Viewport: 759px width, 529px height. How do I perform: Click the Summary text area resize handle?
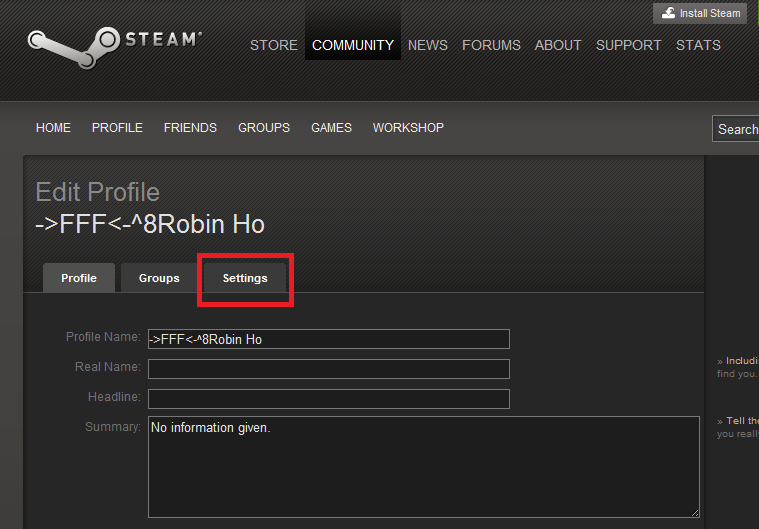[695, 513]
